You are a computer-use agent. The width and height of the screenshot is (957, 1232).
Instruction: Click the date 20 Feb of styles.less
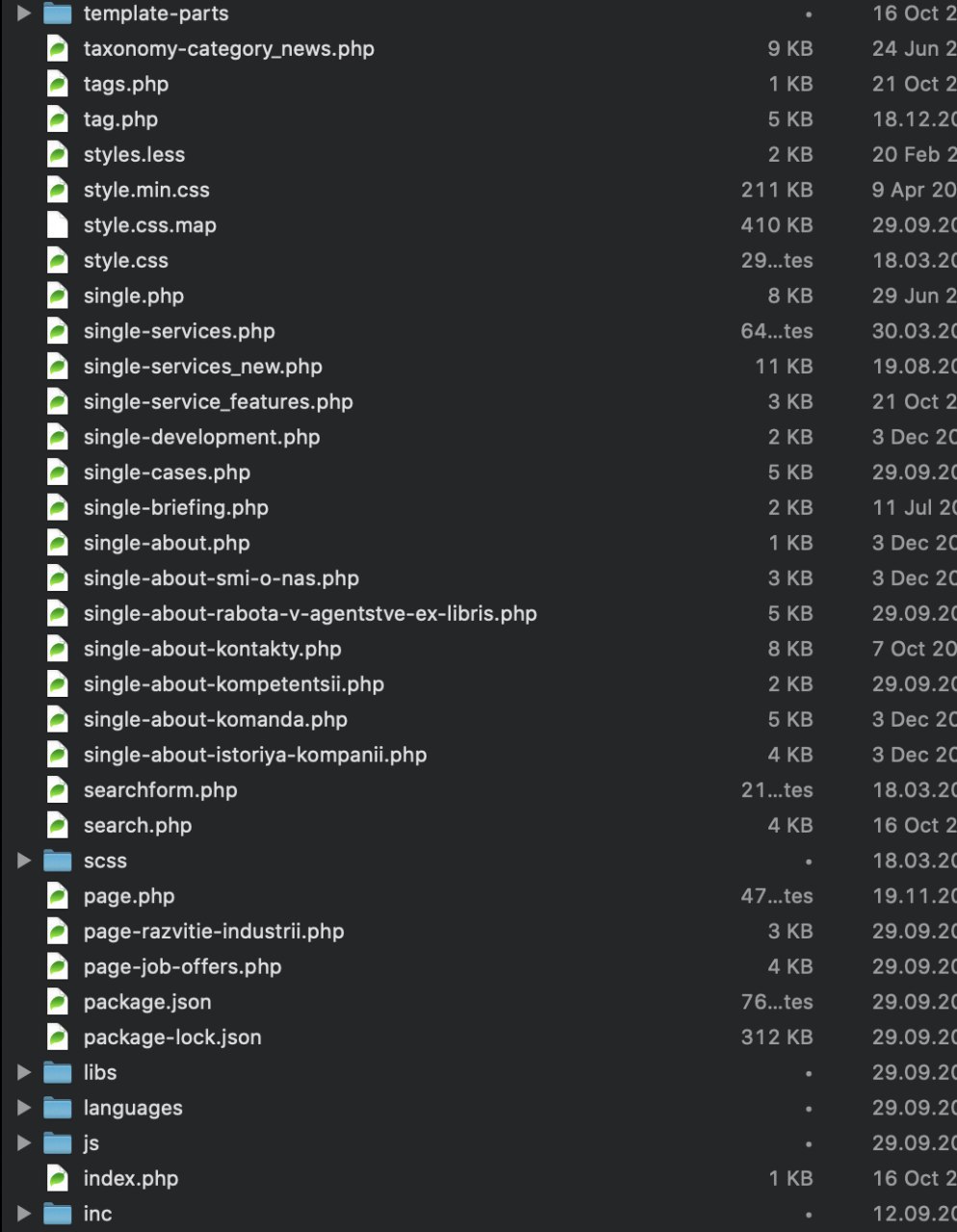[x=914, y=155]
